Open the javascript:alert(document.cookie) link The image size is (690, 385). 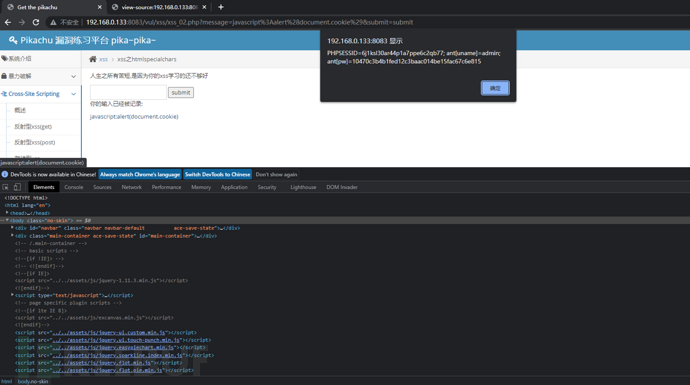[134, 117]
